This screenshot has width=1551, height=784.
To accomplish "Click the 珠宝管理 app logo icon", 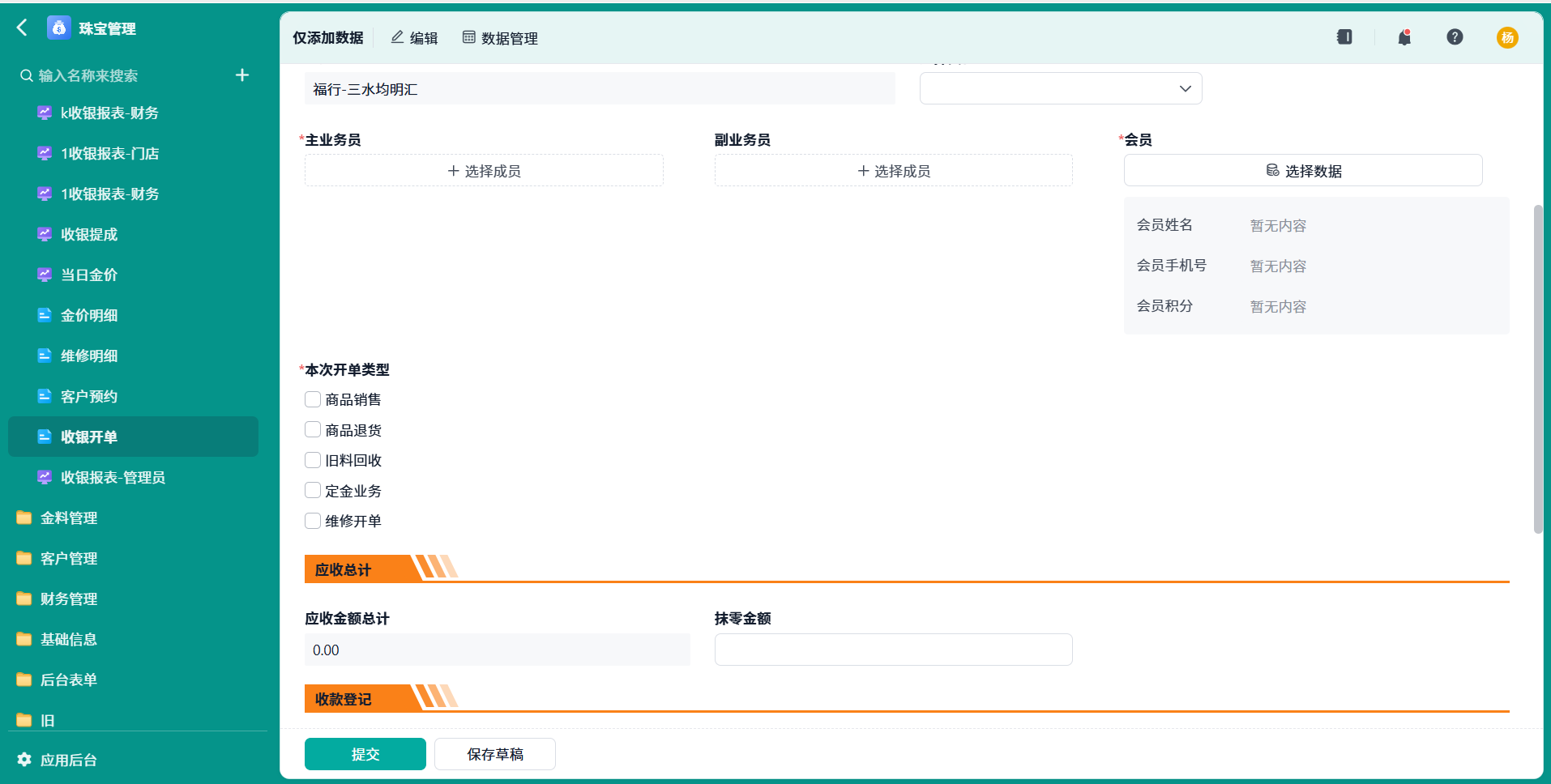I will tap(58, 28).
